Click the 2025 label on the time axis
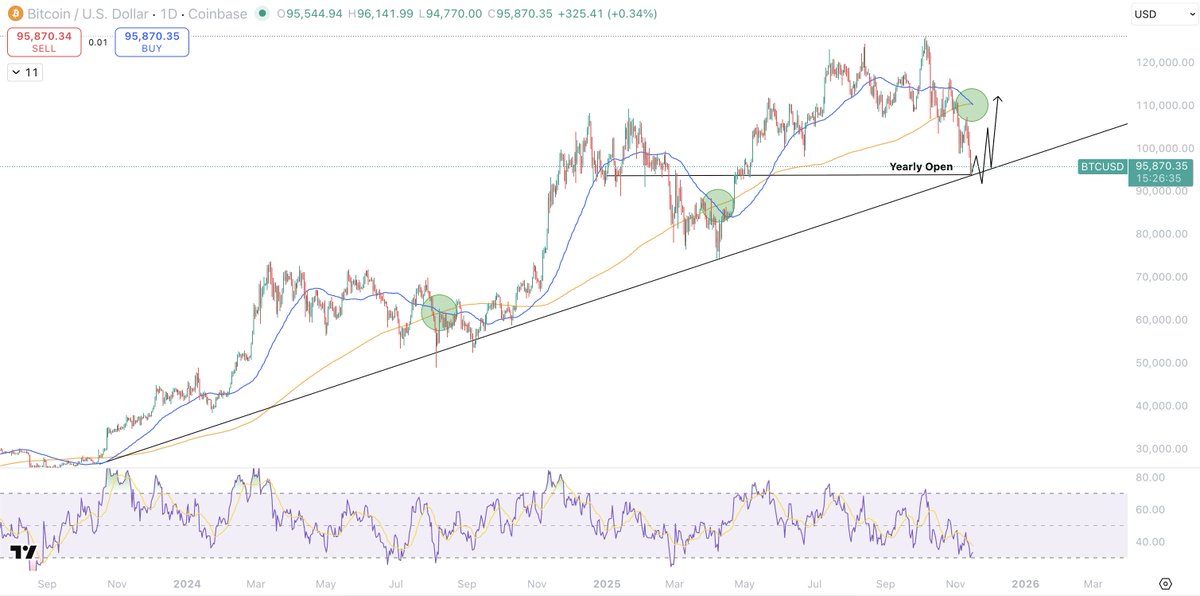This screenshot has width=1200, height=596. click(607, 585)
